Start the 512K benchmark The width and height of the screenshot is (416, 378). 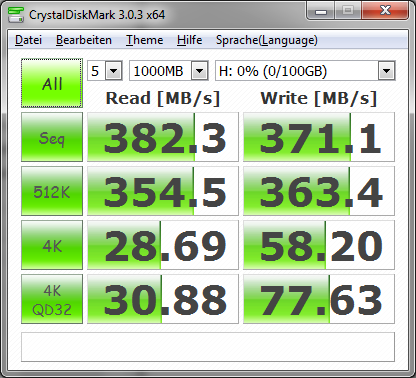coord(52,191)
